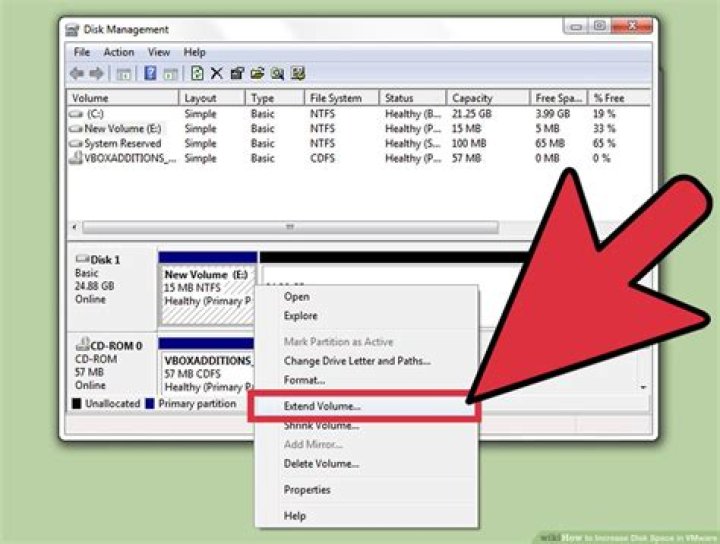This screenshot has height=544, width=720.
Task: Toggle the Show/Hide Action Pane icon
Action: 170,74
